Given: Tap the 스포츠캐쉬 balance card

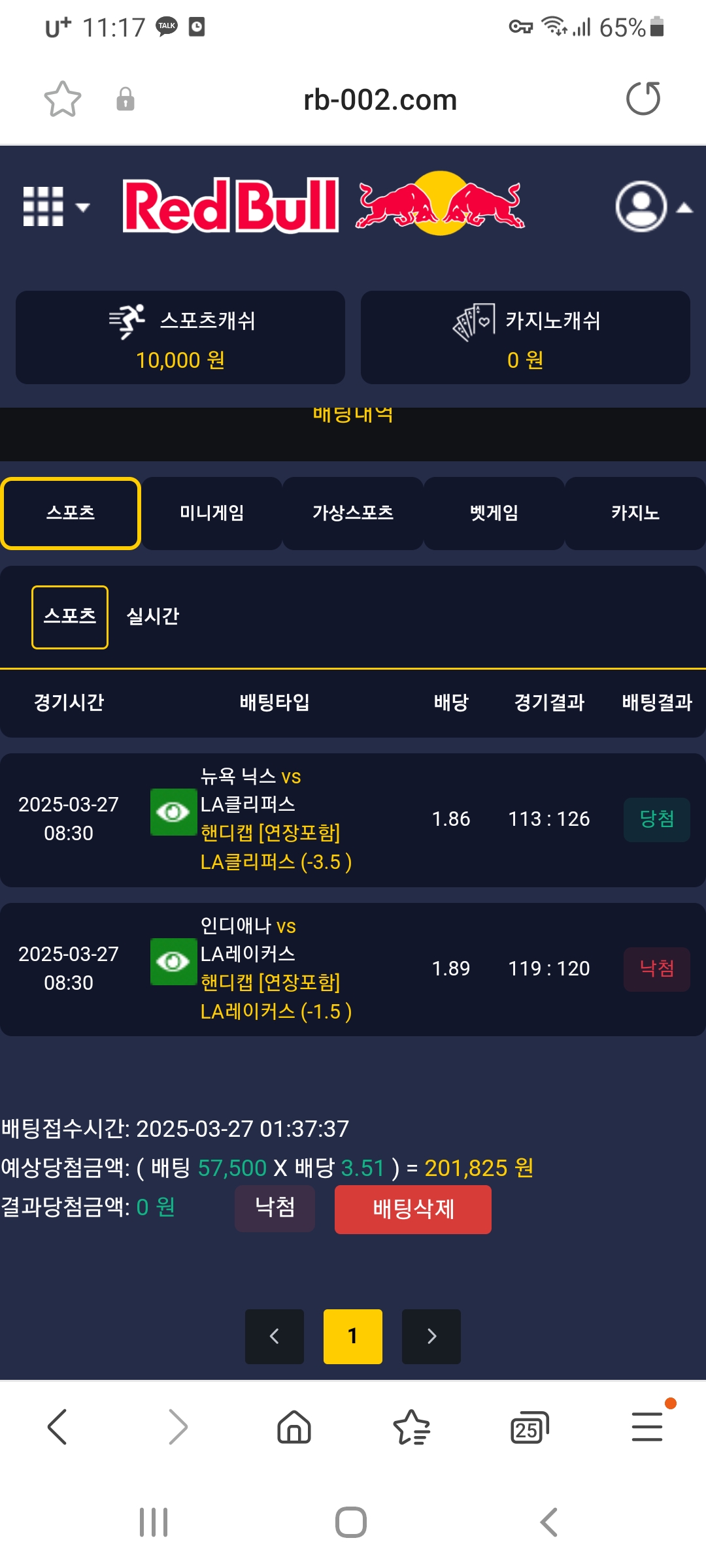Looking at the screenshot, I should [x=180, y=337].
